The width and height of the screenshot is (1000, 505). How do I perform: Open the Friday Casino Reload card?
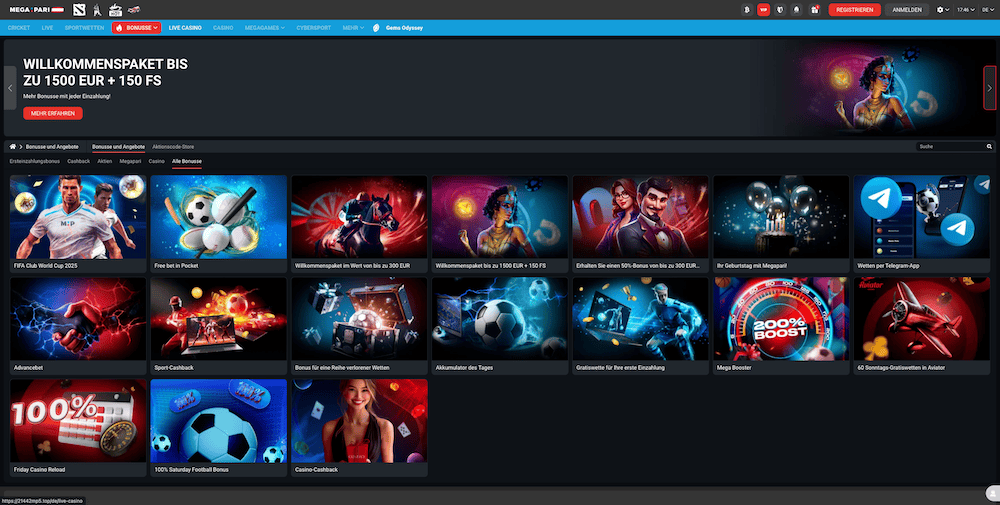tap(78, 428)
